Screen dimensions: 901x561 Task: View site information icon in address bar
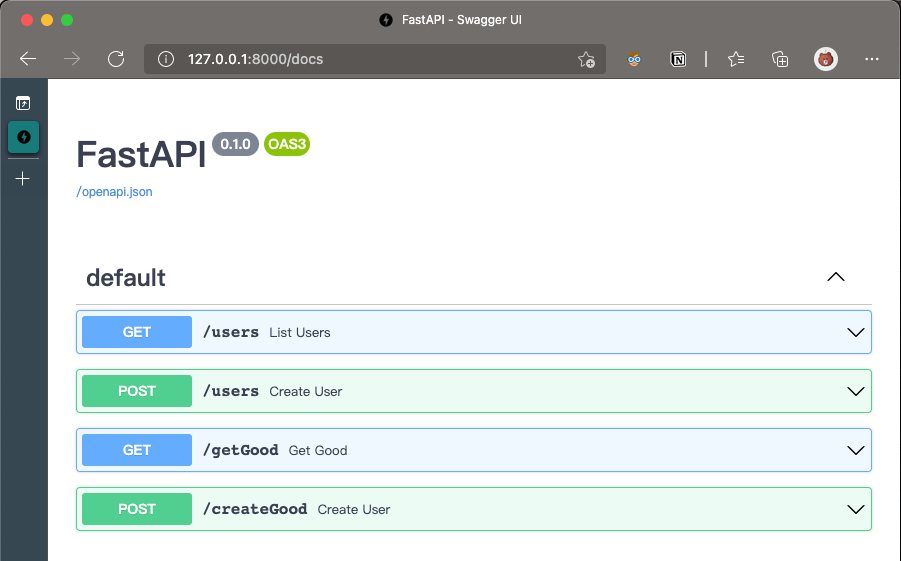pyautogui.click(x=165, y=59)
